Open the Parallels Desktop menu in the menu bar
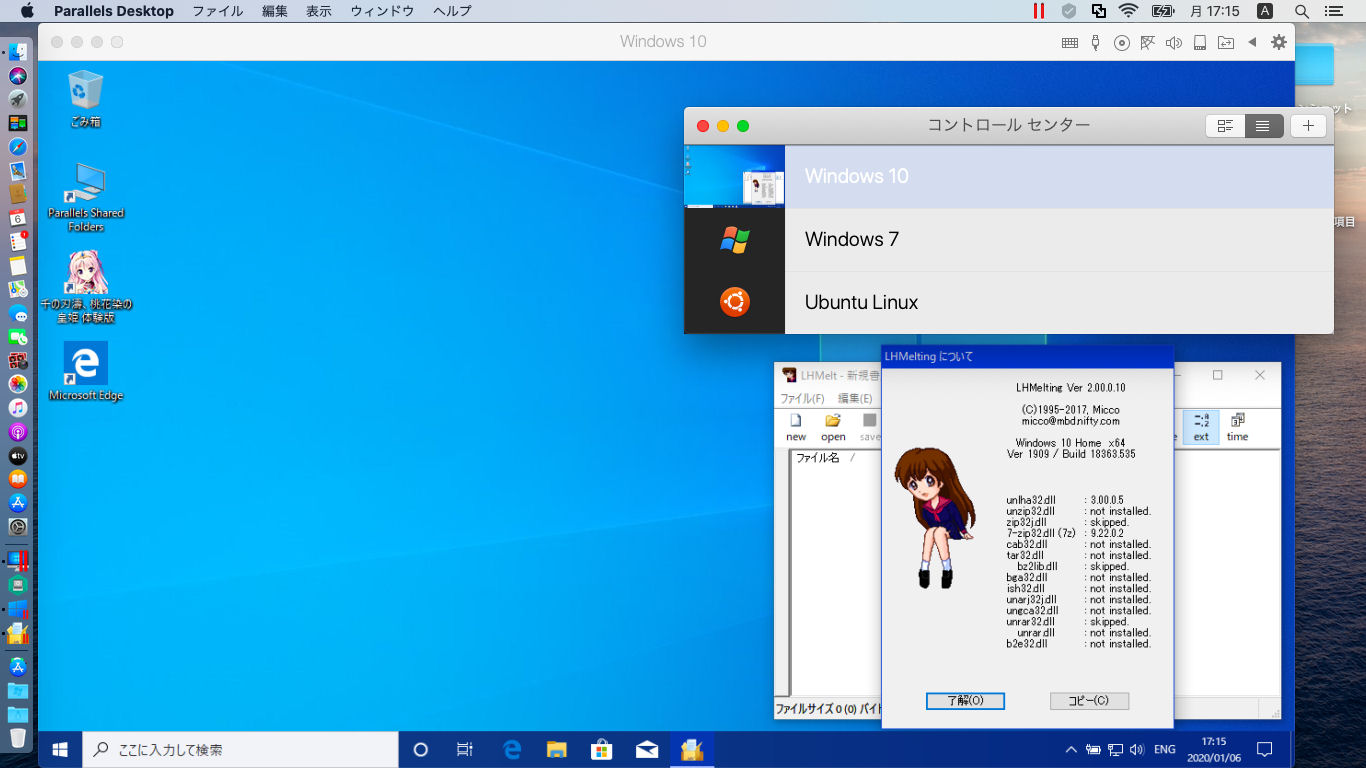 tap(114, 11)
